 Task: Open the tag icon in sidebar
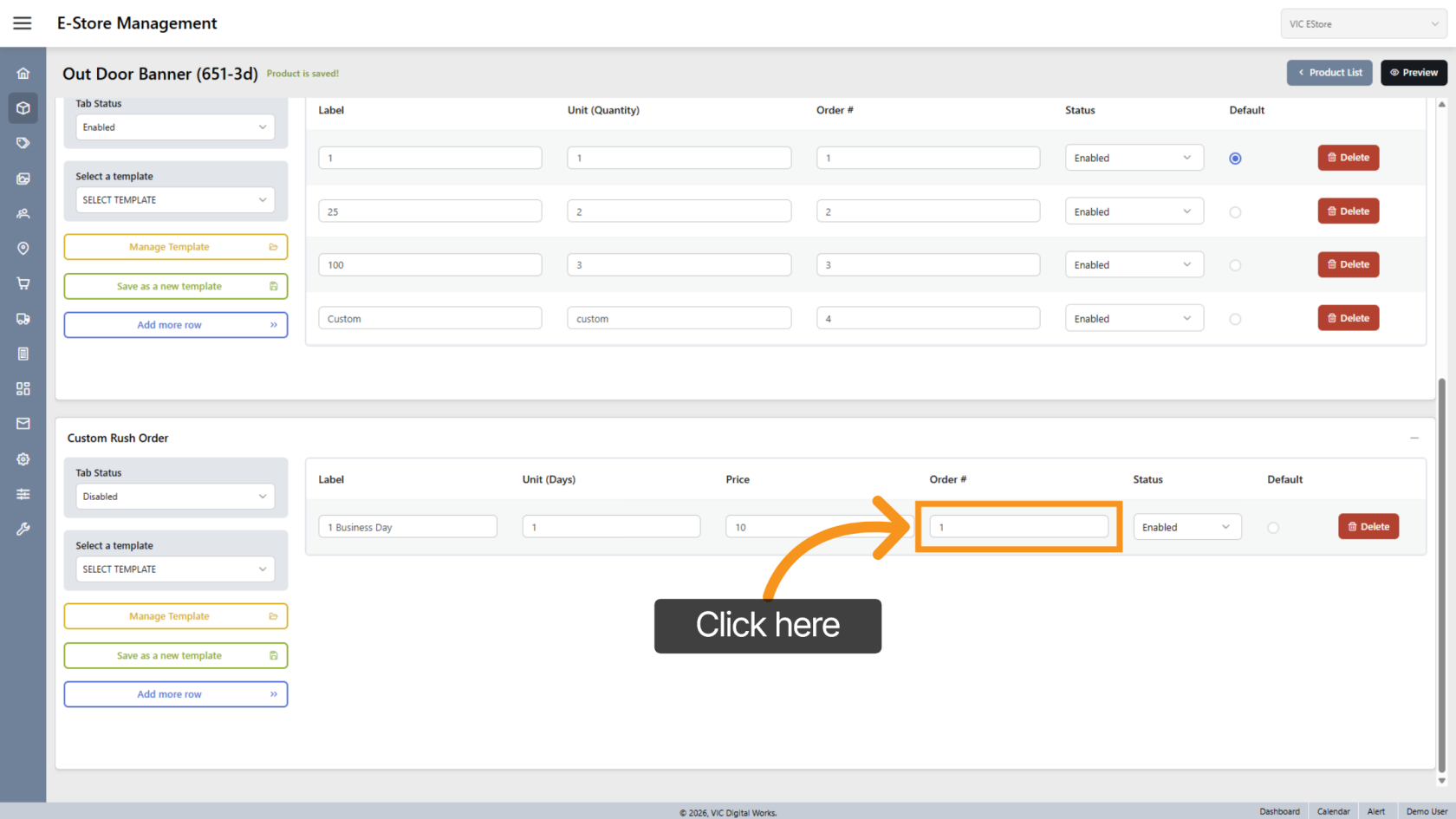[23, 143]
